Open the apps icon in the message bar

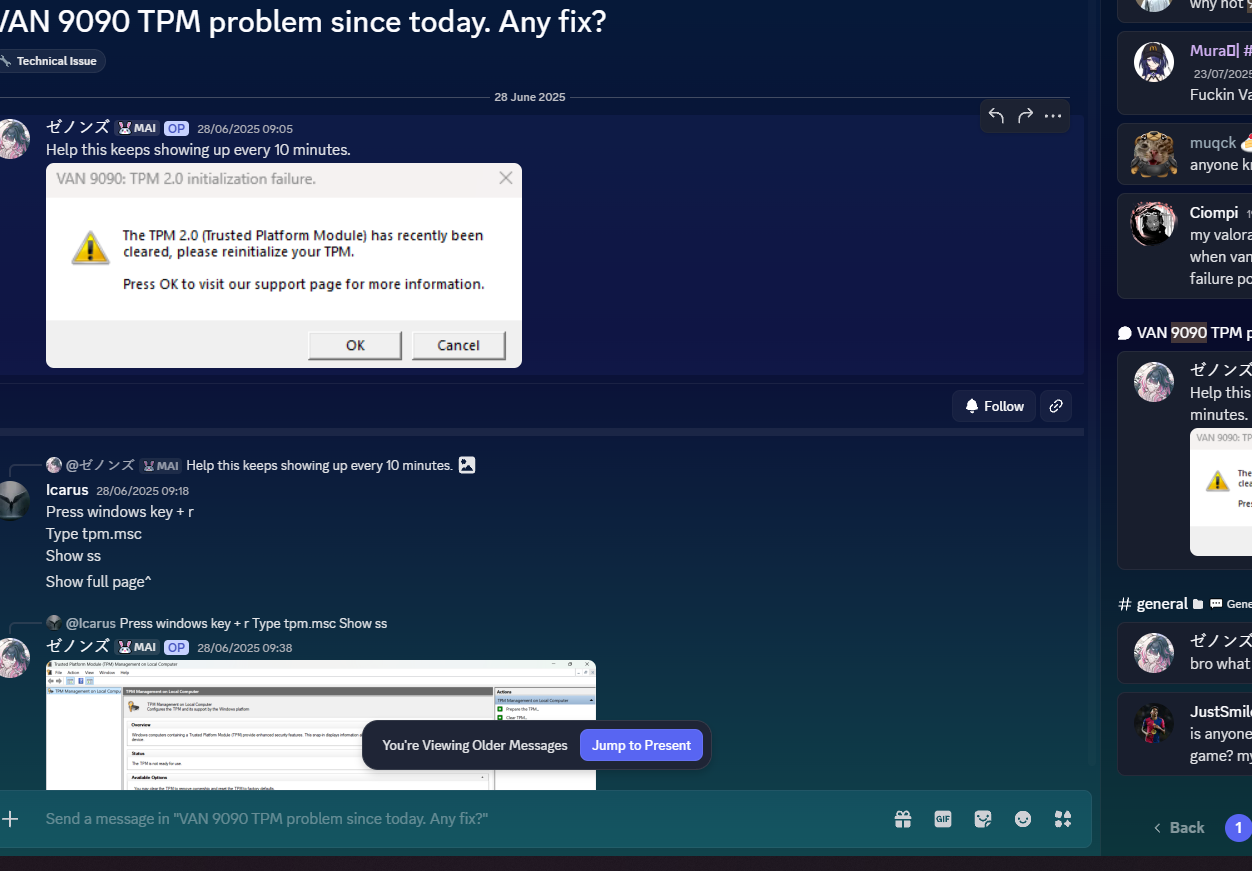1063,819
